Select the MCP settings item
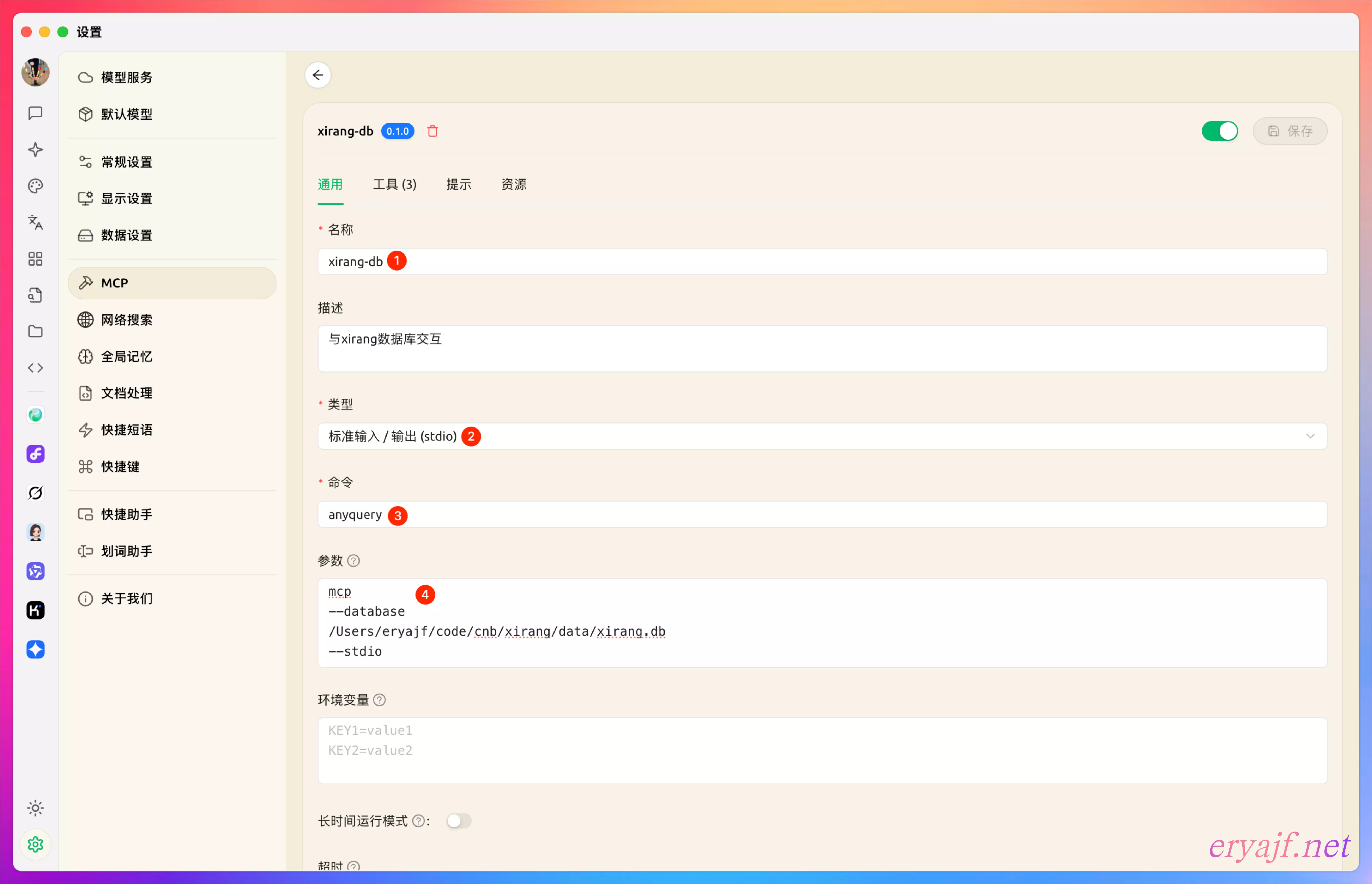Viewport: 1372px width, 884px height. 172,283
